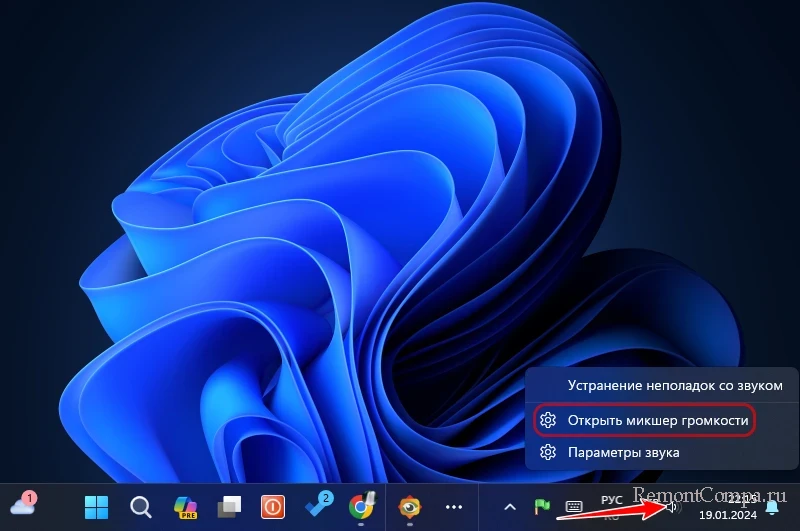Open the calendar showing date 19.01.2024
This screenshot has width=800, height=531.
pyautogui.click(x=728, y=515)
